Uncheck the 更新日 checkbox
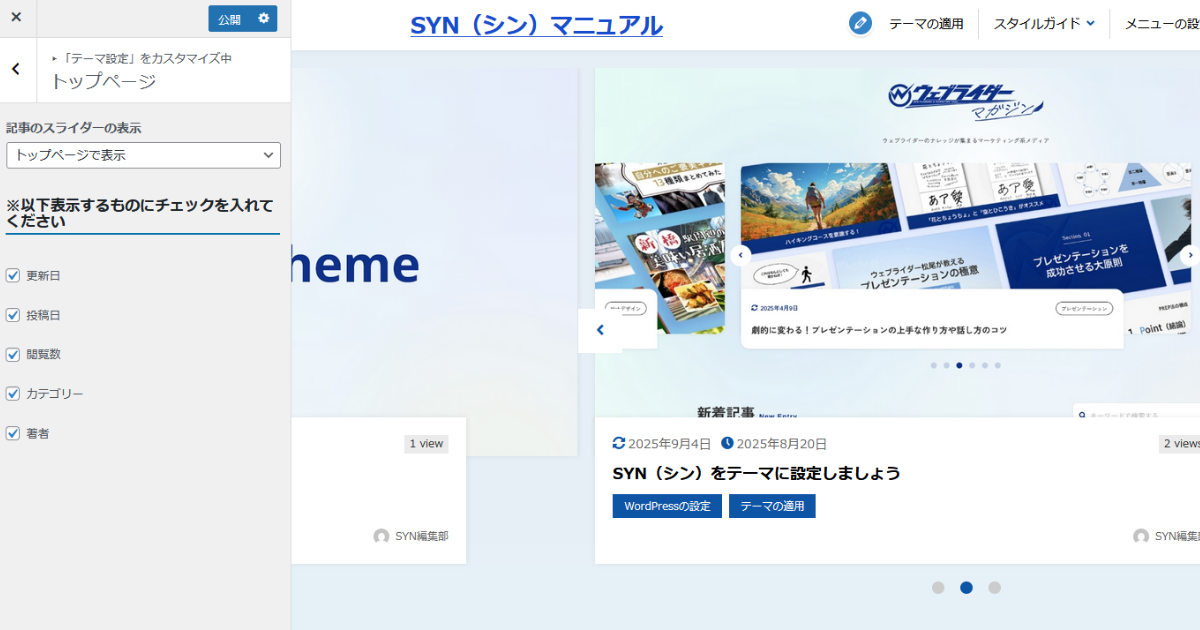Image resolution: width=1200 pixels, height=630 pixels. click(x=13, y=275)
